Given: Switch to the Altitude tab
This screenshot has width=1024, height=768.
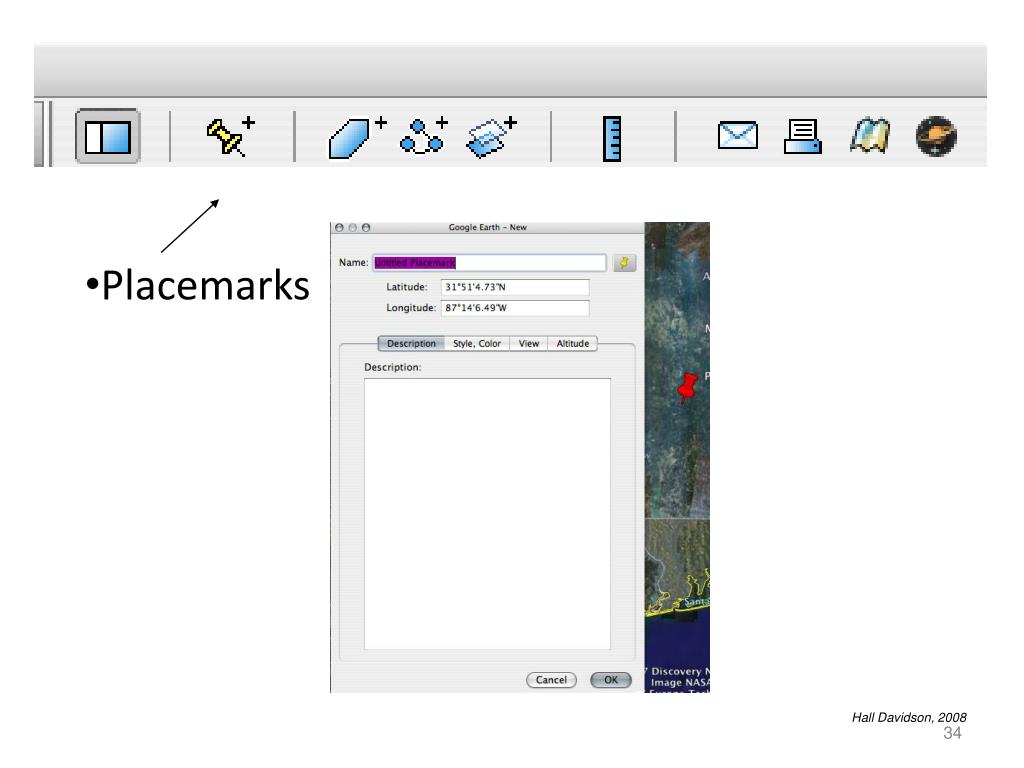Looking at the screenshot, I should click(572, 344).
